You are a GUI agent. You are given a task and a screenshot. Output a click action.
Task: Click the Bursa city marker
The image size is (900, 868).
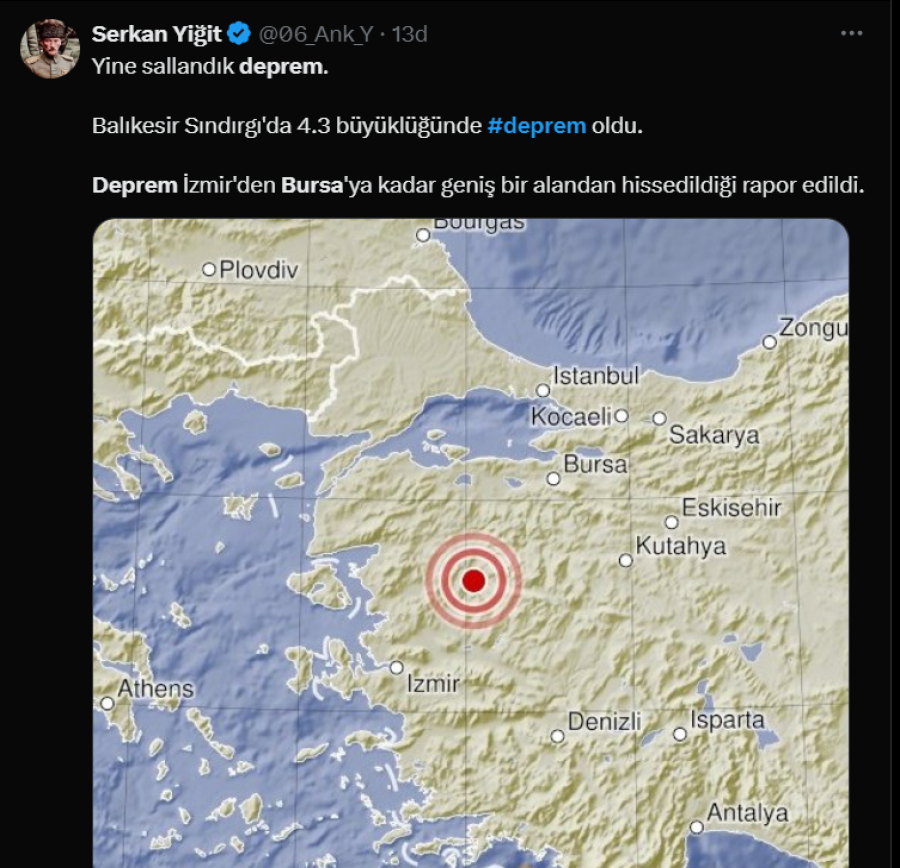553,478
